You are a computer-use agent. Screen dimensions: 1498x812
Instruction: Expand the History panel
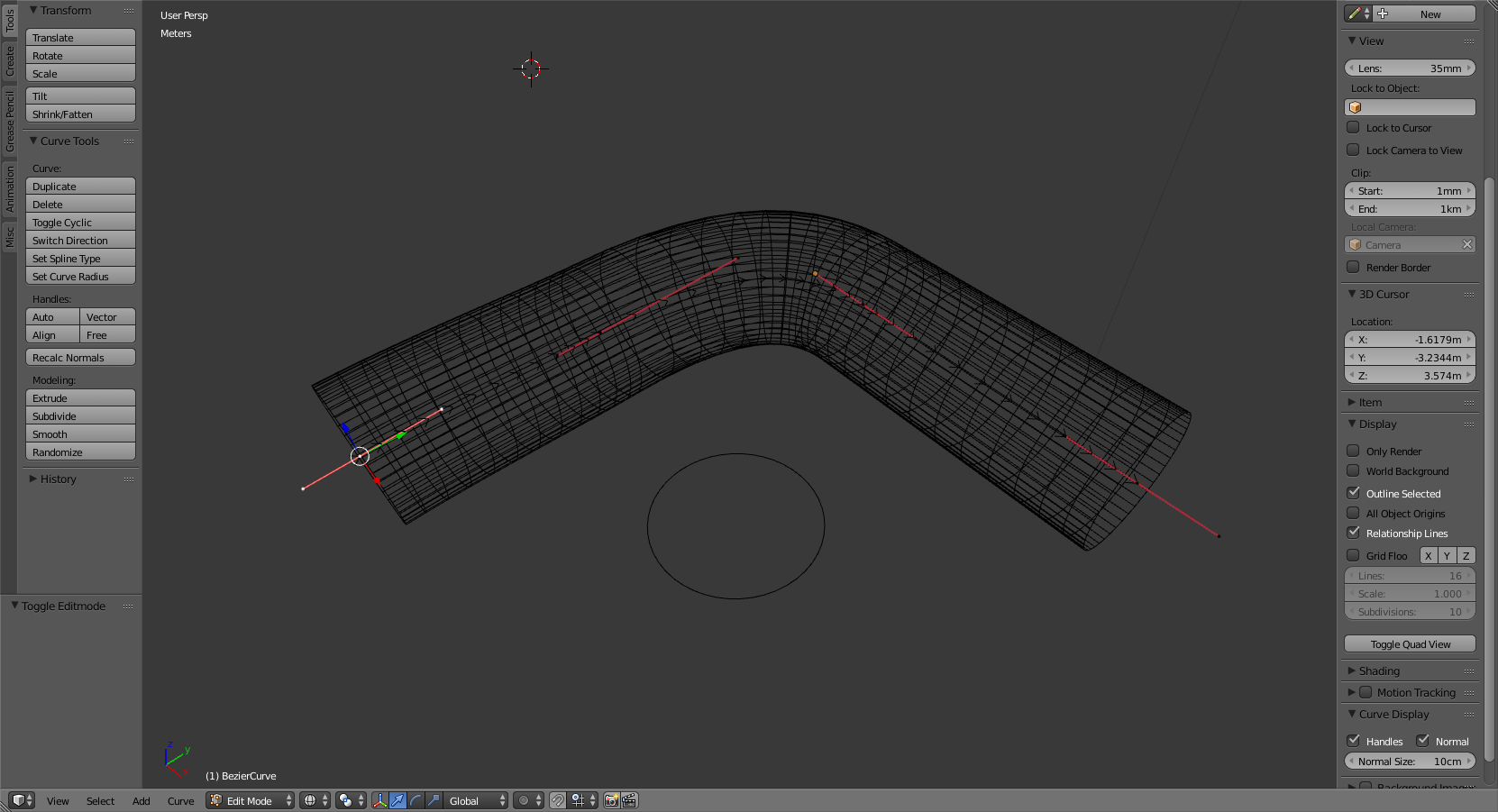click(x=33, y=479)
